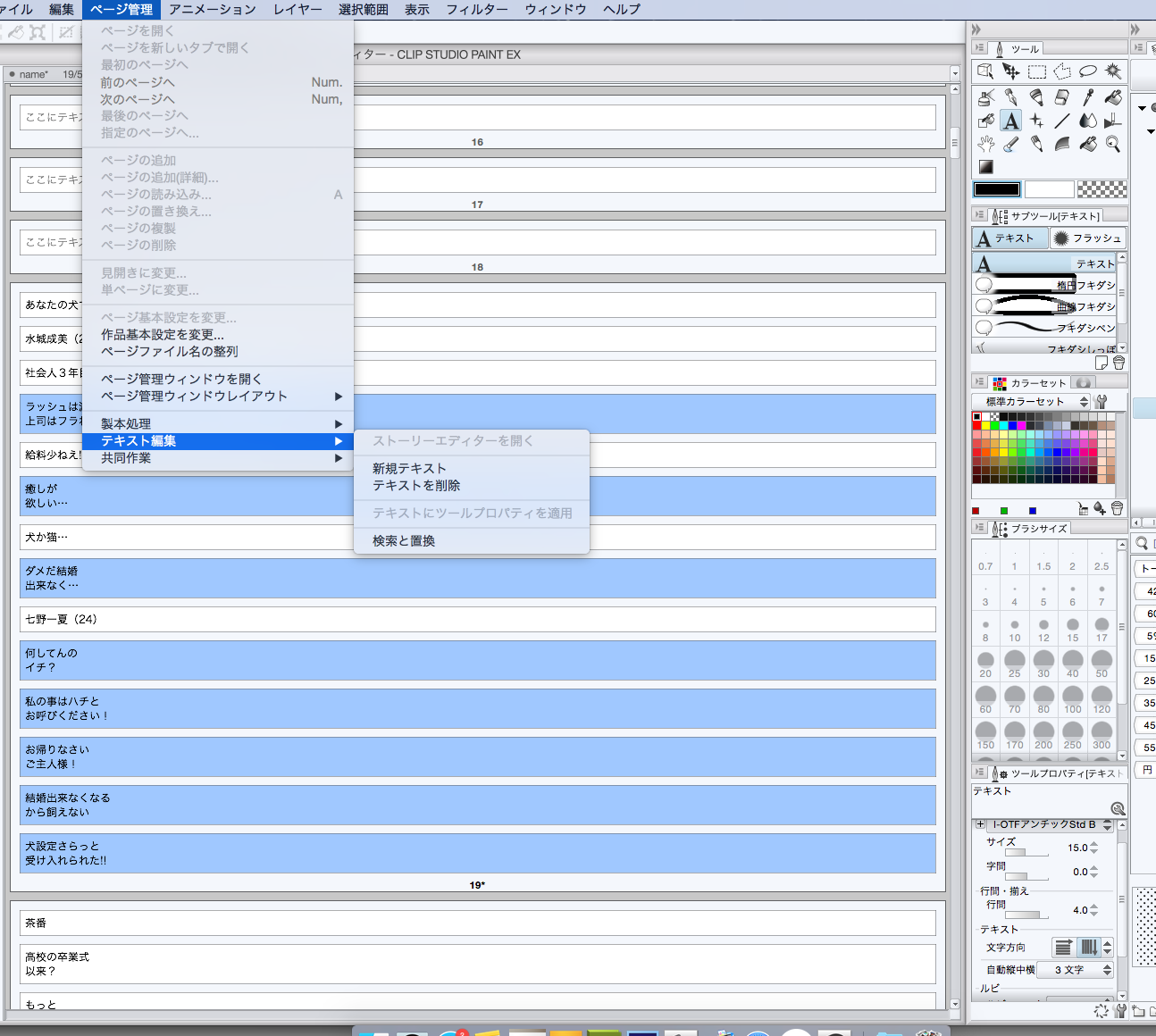Select the Eraser tool

[x=1062, y=97]
